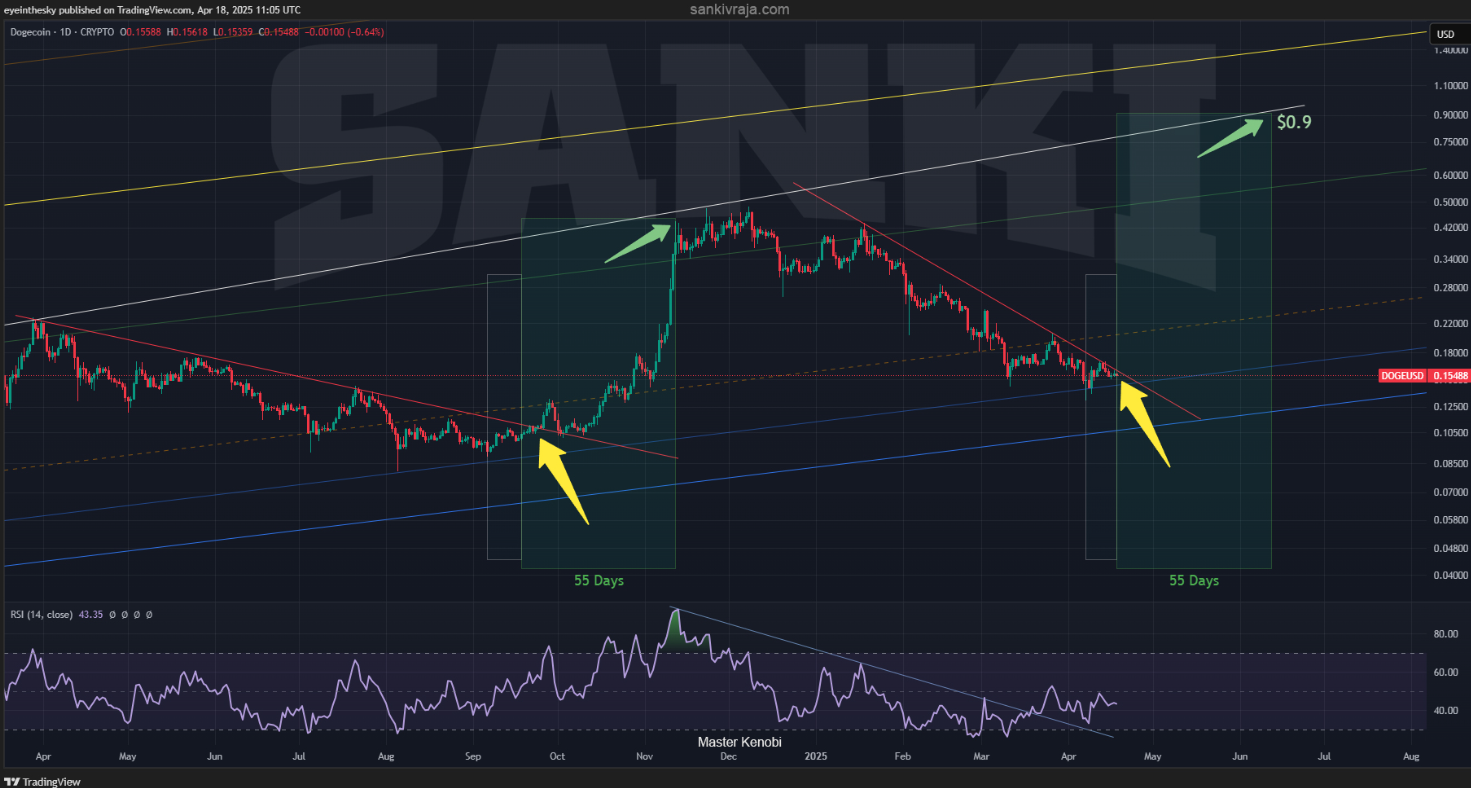Click the RSI 80.00 axis label
The width and height of the screenshot is (1471, 788).
pos(1446,634)
